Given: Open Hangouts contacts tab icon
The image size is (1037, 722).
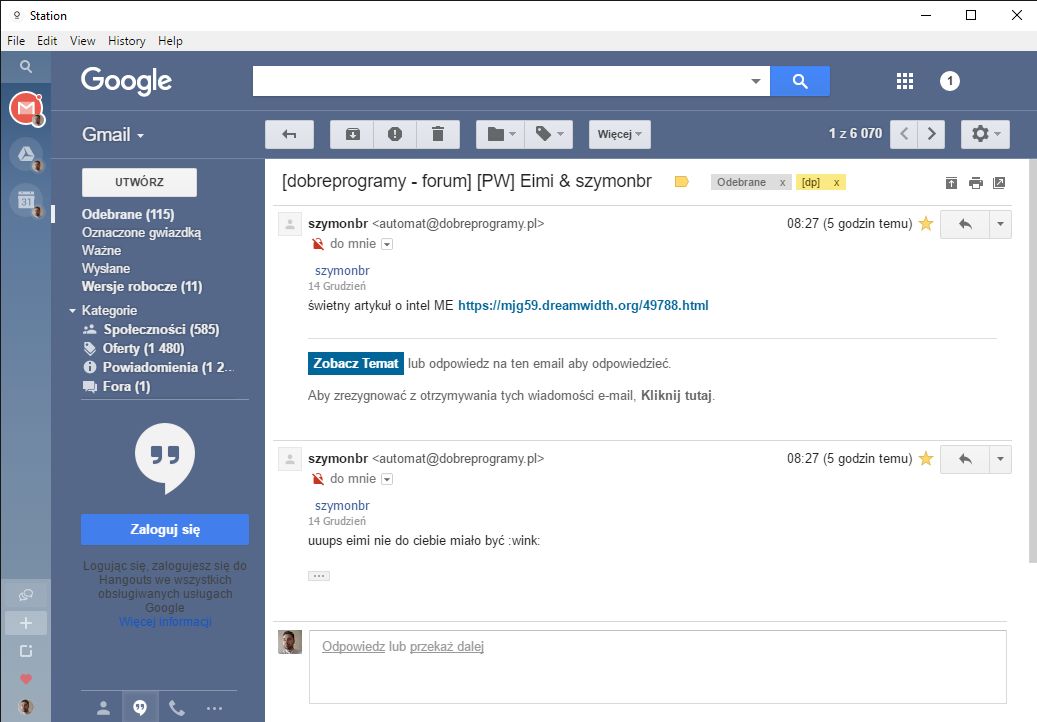Looking at the screenshot, I should (103, 708).
